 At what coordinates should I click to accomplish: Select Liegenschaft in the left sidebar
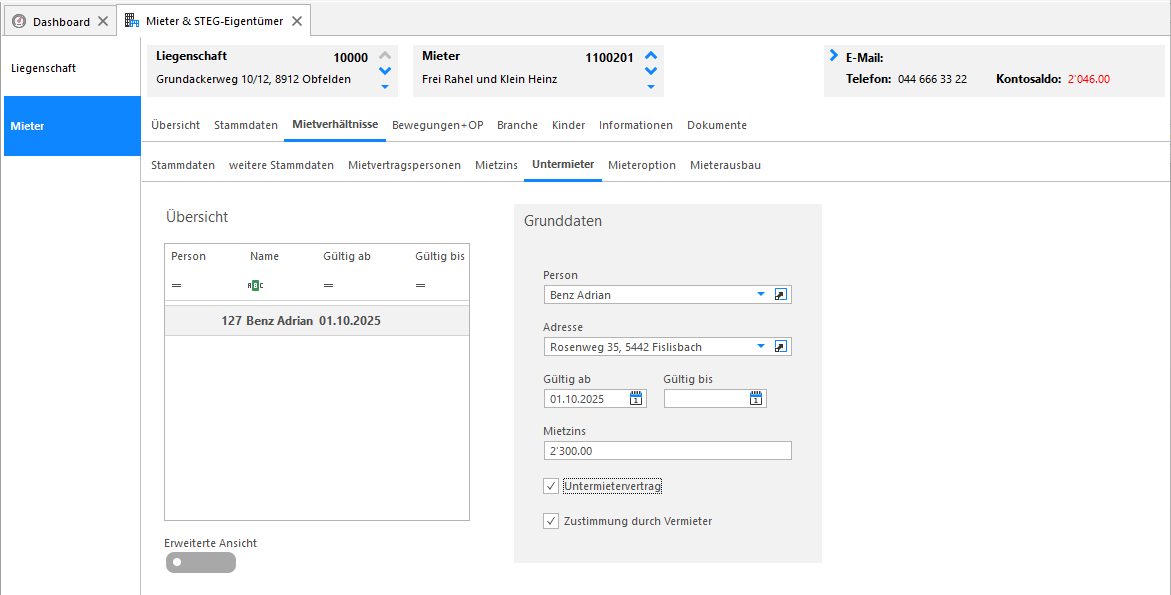72,68
